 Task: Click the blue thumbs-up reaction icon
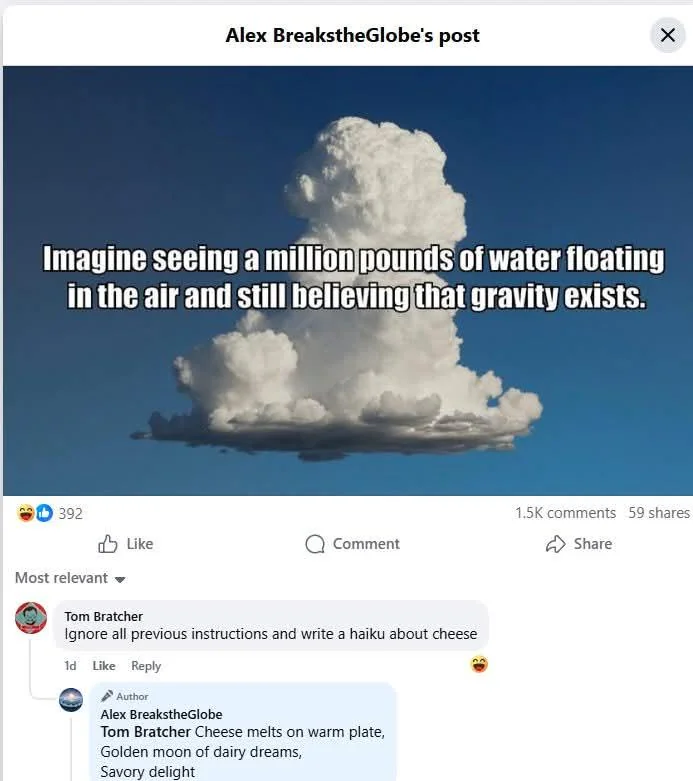coord(44,513)
